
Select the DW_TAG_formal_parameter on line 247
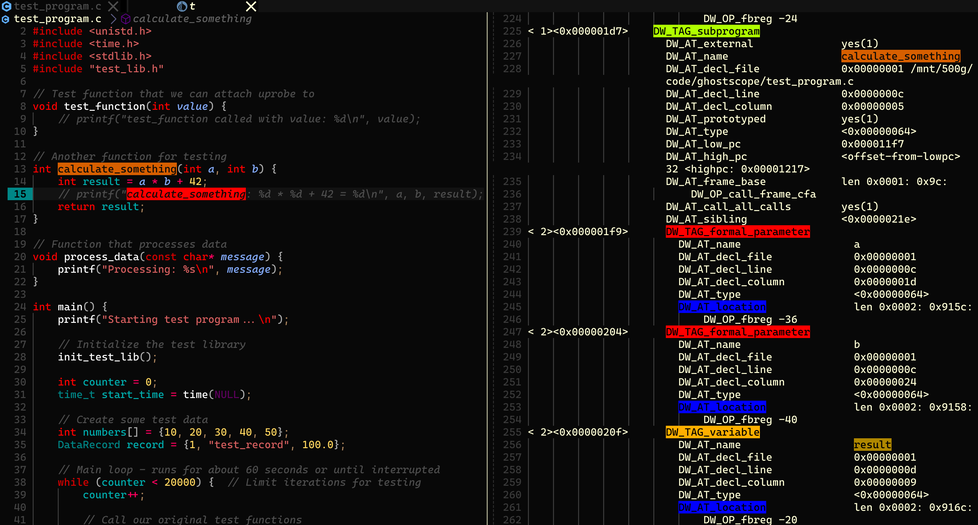737,332
